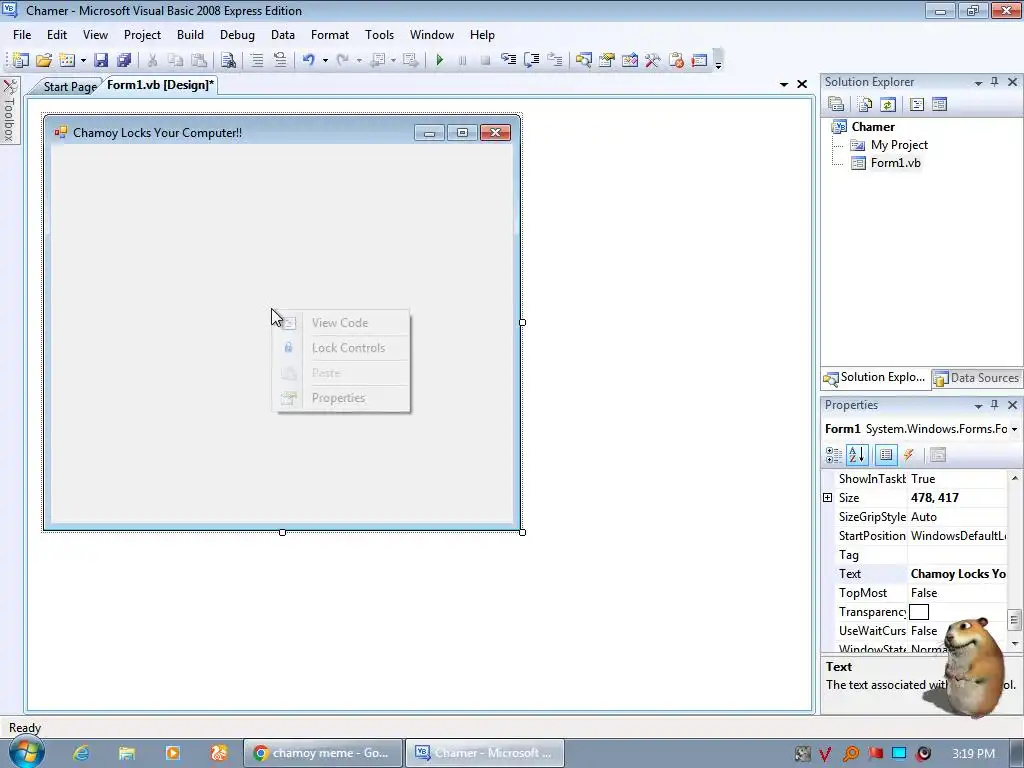Toggle auto-hide pin on Properties panel
The width and height of the screenshot is (1024, 768).
click(x=995, y=405)
